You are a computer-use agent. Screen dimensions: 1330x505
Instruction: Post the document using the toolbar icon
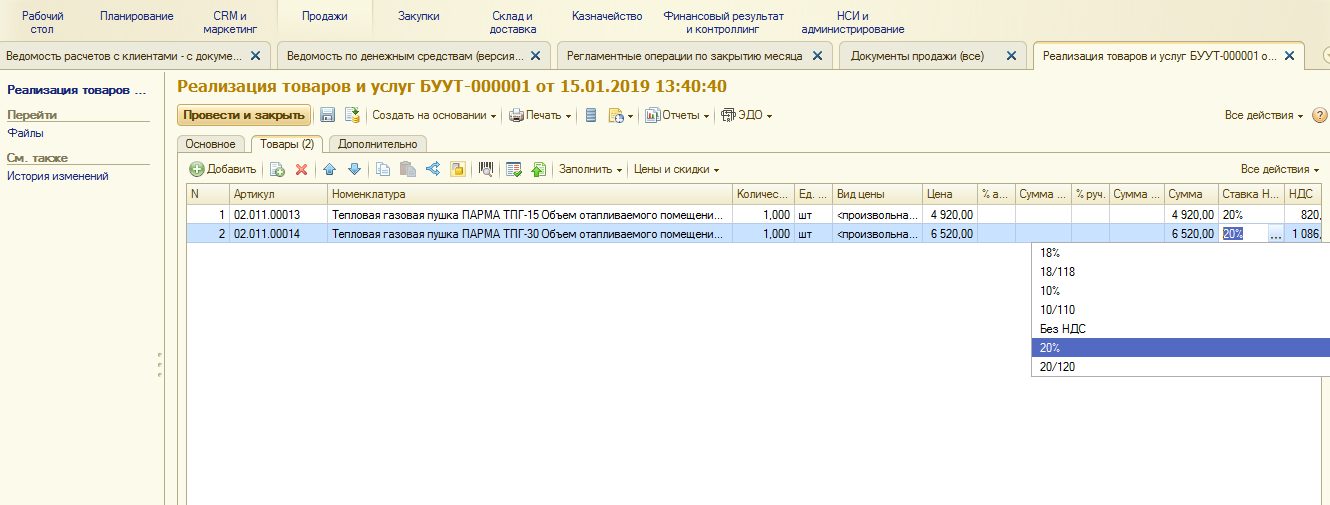coord(352,115)
